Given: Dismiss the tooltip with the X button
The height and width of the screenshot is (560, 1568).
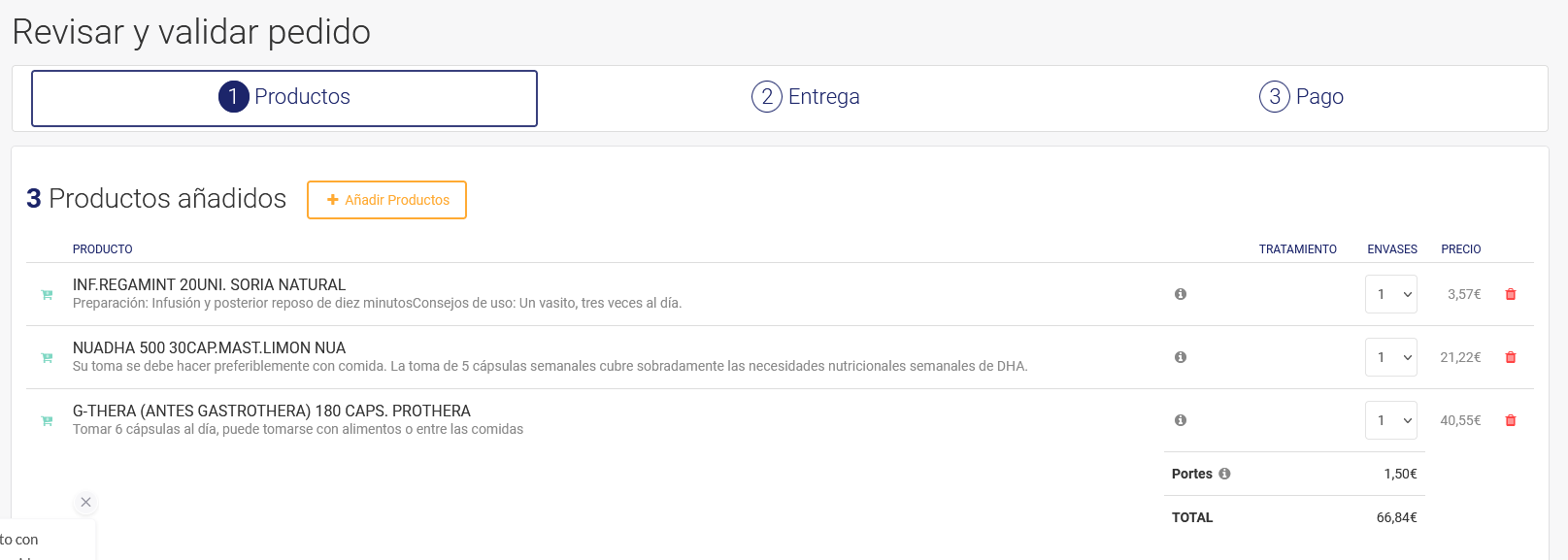Looking at the screenshot, I should [x=85, y=503].
